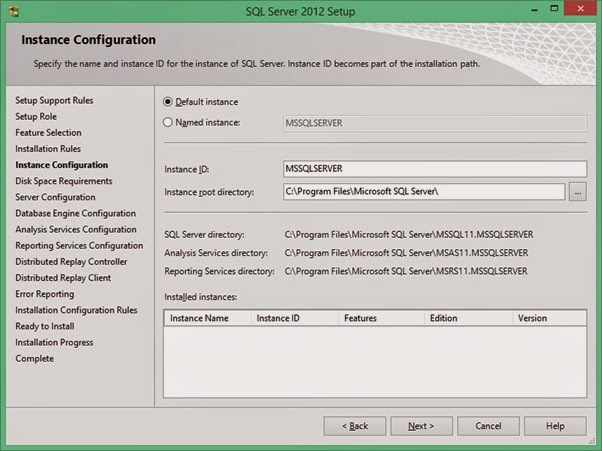Select Installation Rules step

pyautogui.click(x=48, y=149)
